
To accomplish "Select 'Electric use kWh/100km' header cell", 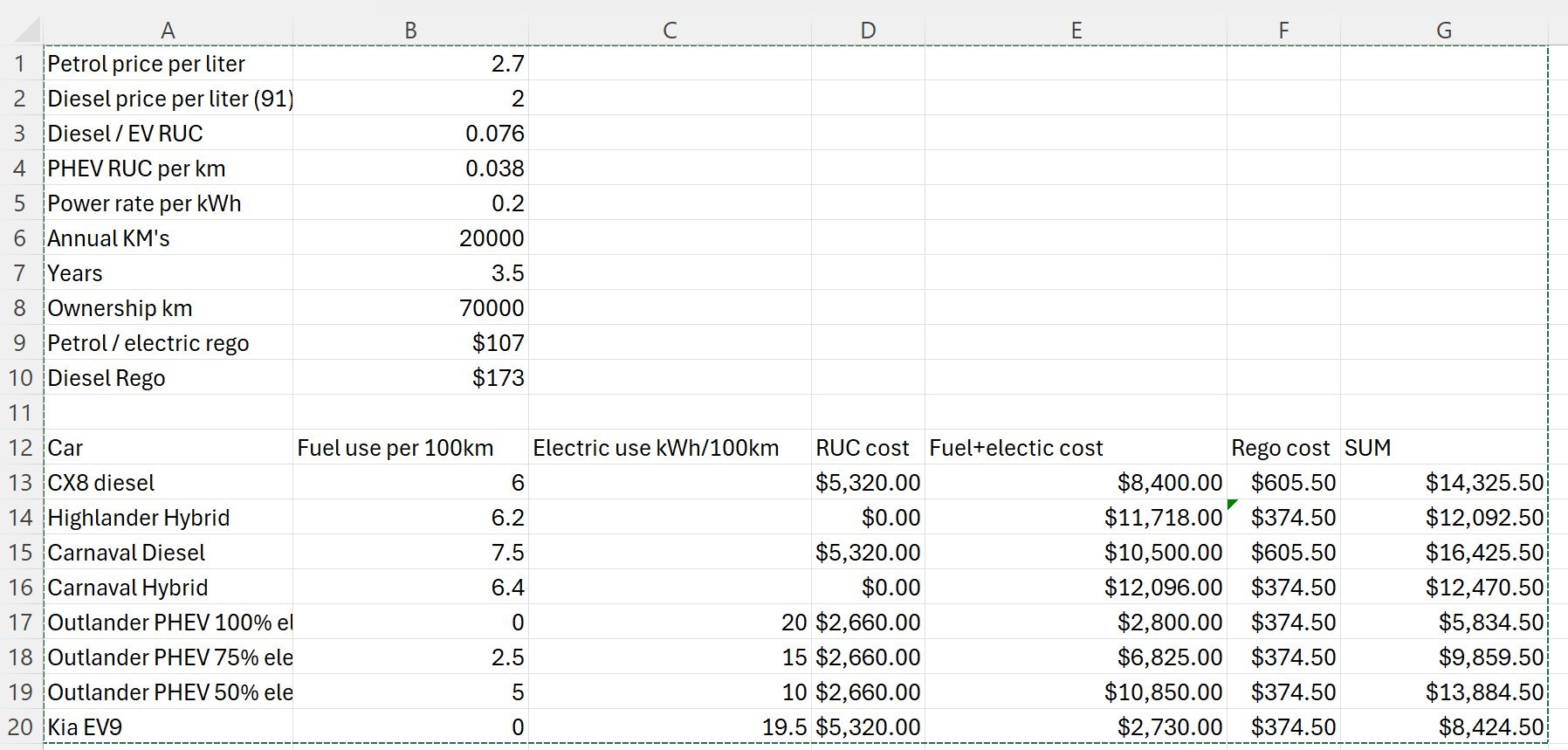I will [x=670, y=448].
